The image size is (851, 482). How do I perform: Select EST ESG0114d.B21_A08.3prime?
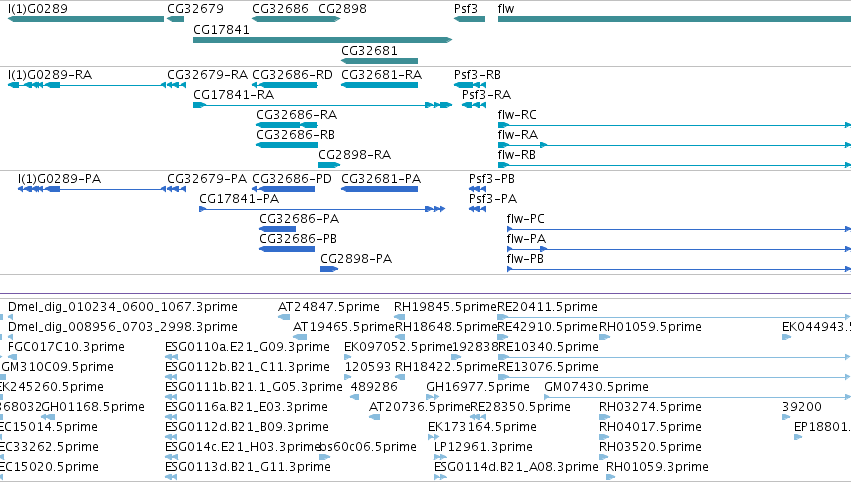(440, 477)
